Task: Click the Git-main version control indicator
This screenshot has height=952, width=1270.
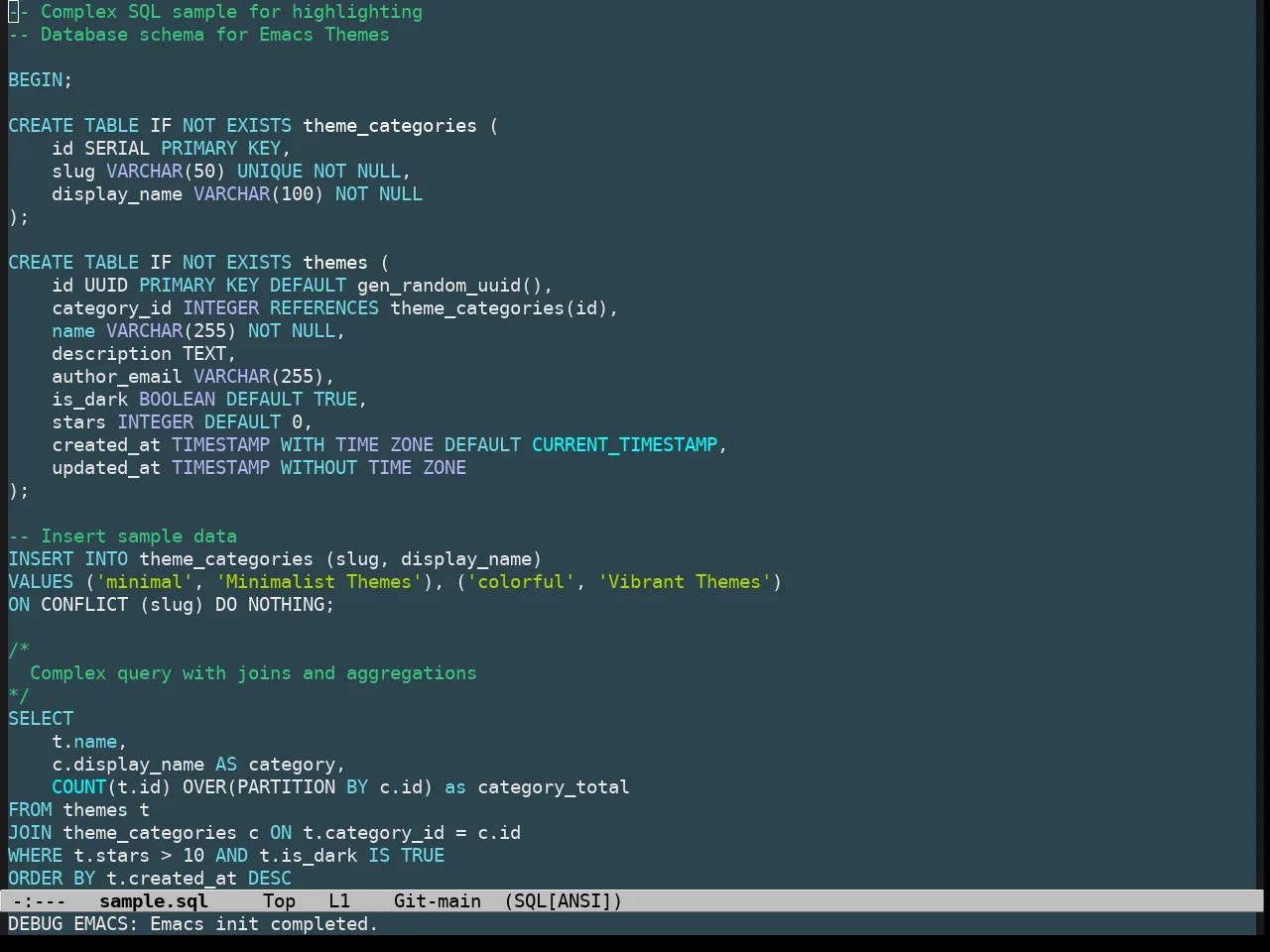Action: 438,901
